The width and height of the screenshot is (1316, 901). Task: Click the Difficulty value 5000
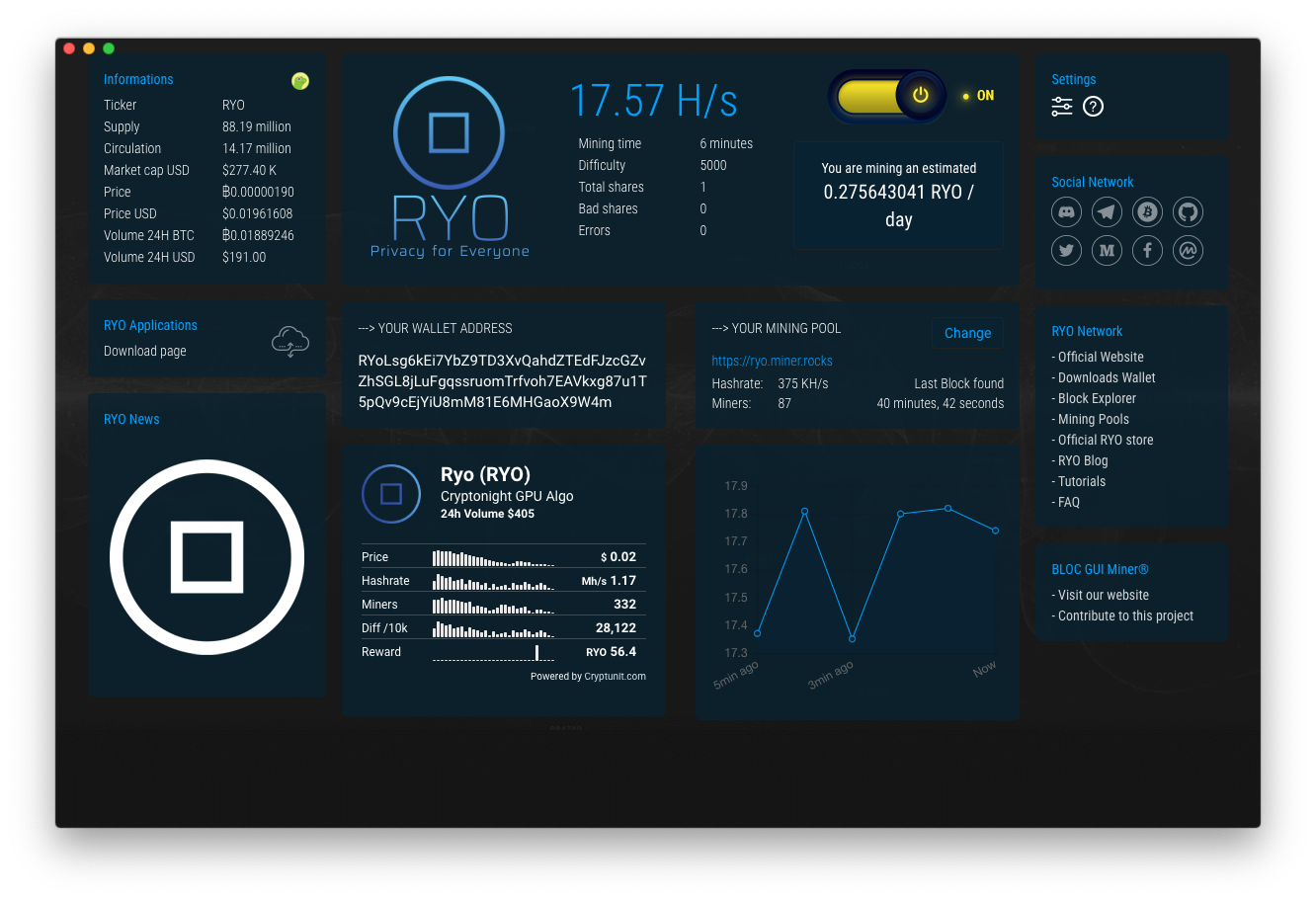point(713,165)
